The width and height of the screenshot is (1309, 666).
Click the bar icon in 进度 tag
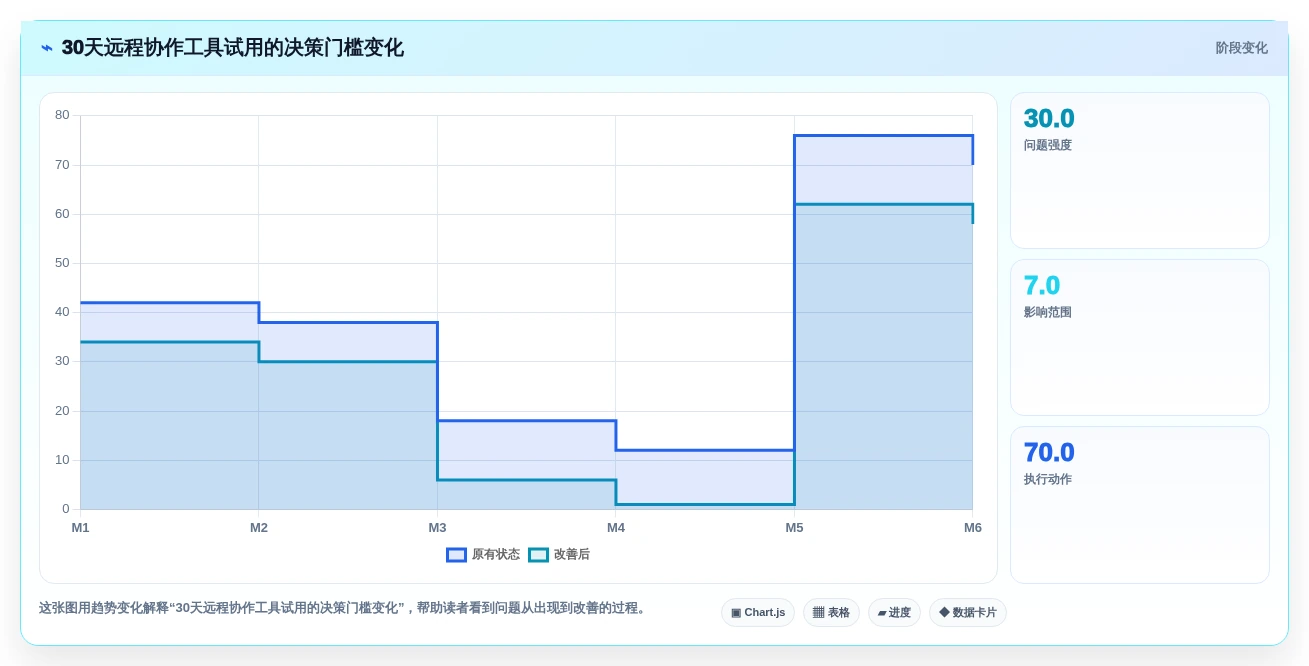click(882, 613)
